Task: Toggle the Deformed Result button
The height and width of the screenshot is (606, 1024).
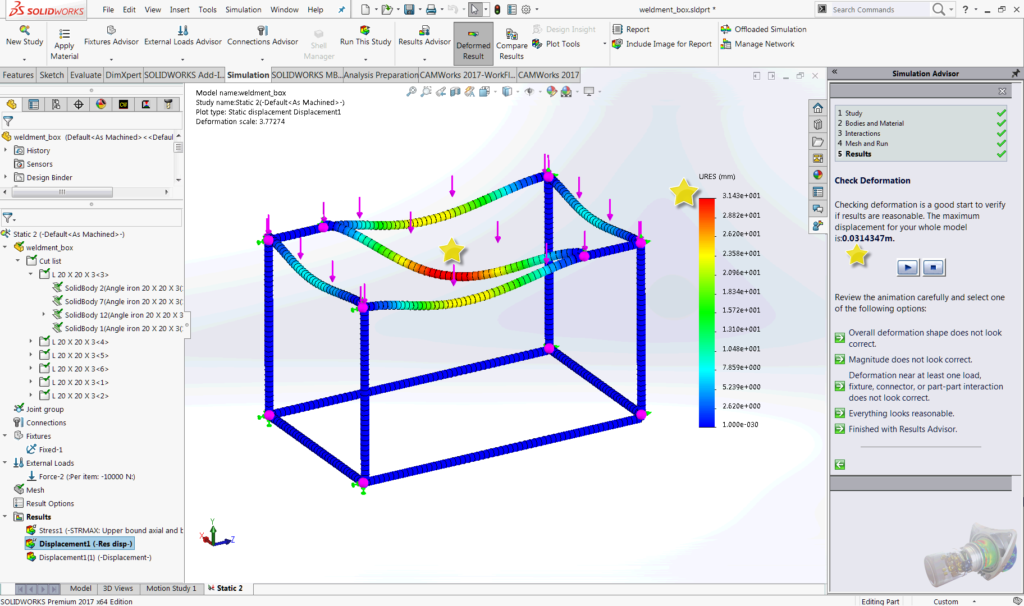Action: pyautogui.click(x=473, y=43)
